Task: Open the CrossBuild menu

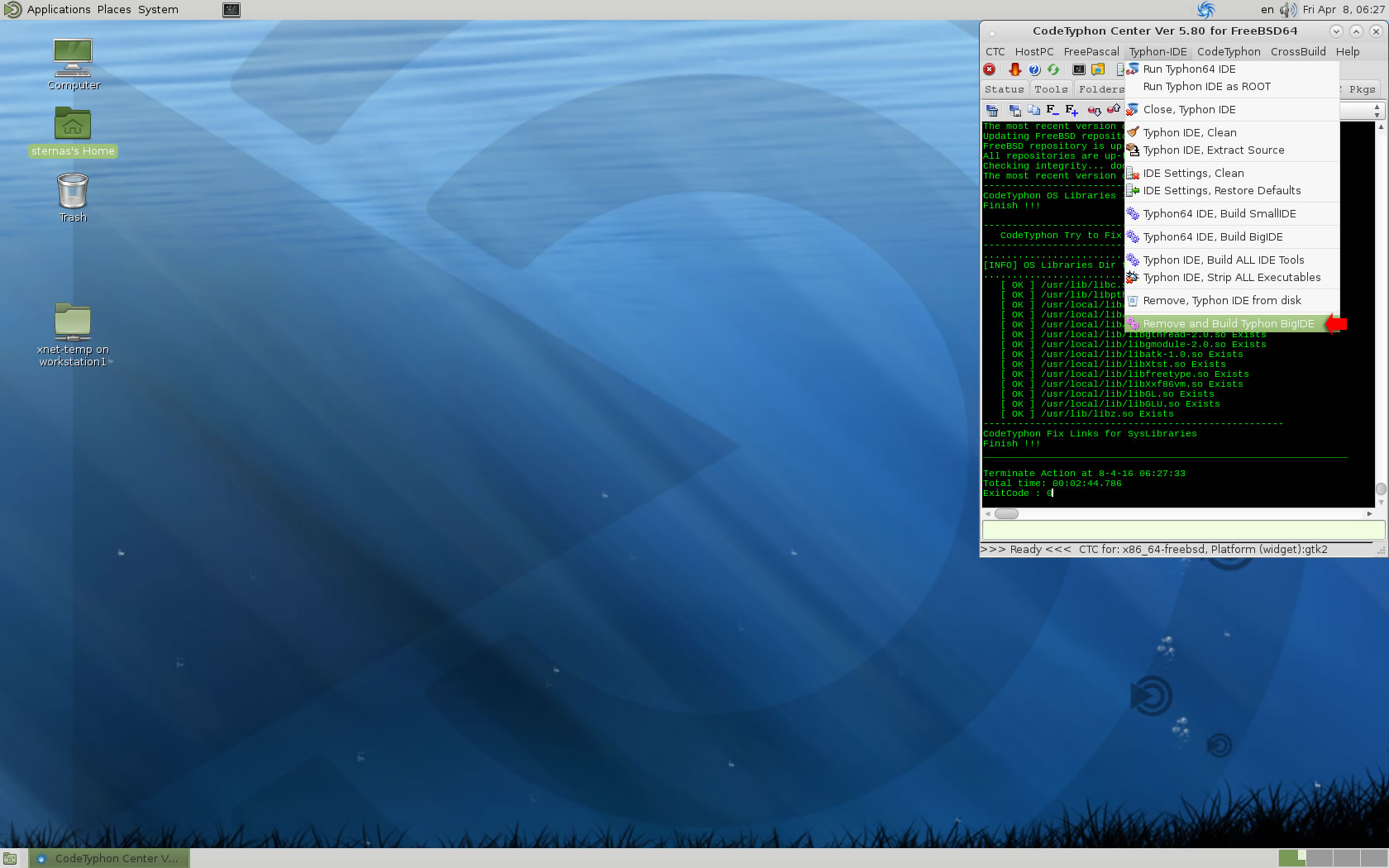Action: [1298, 51]
